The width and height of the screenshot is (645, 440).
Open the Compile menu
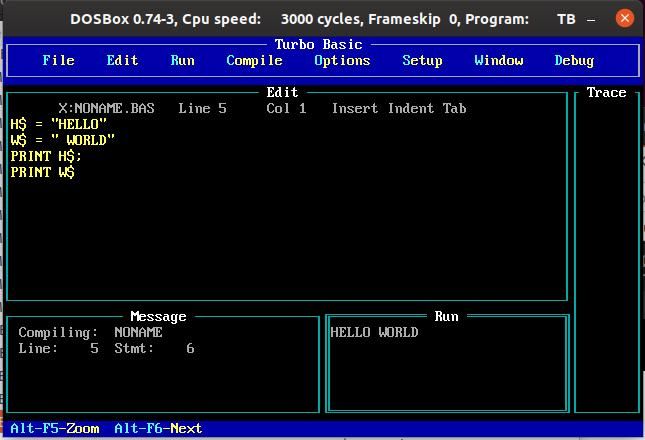254,61
